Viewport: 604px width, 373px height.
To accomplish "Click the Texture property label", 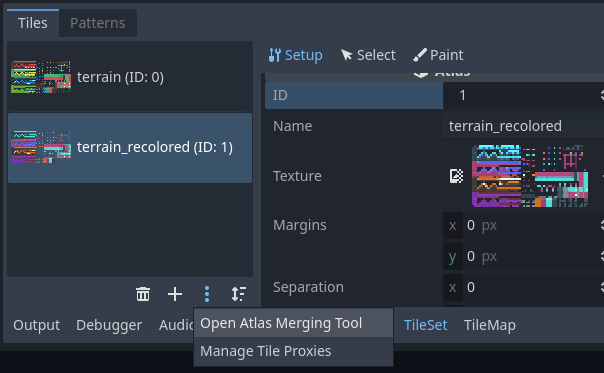I will point(297,176).
